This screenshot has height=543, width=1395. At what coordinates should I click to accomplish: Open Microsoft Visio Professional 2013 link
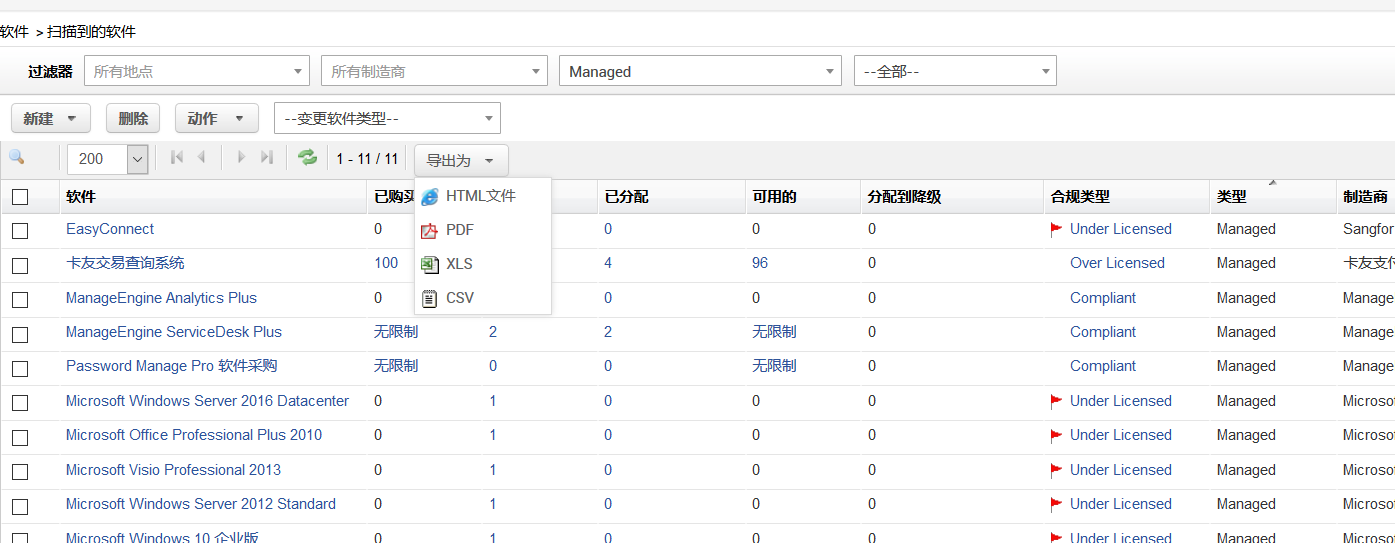tap(173, 470)
